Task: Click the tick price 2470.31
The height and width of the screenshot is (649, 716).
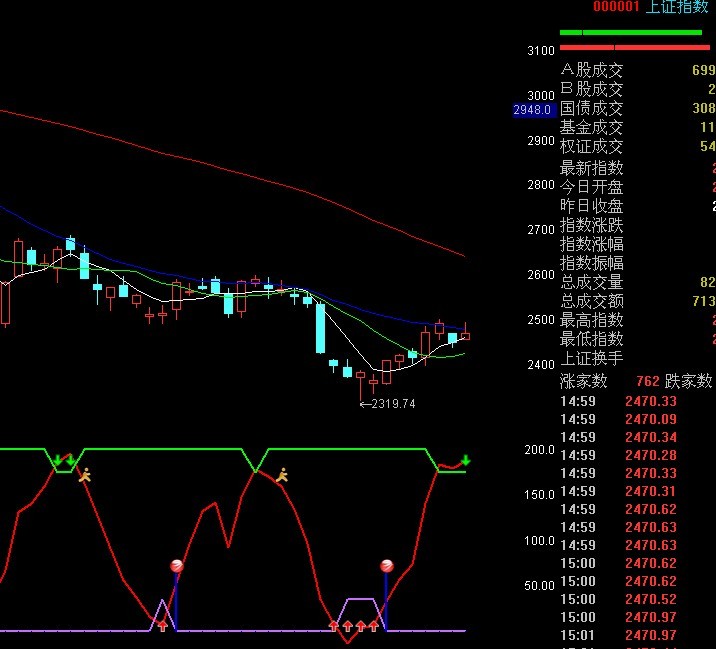Action: click(x=651, y=491)
